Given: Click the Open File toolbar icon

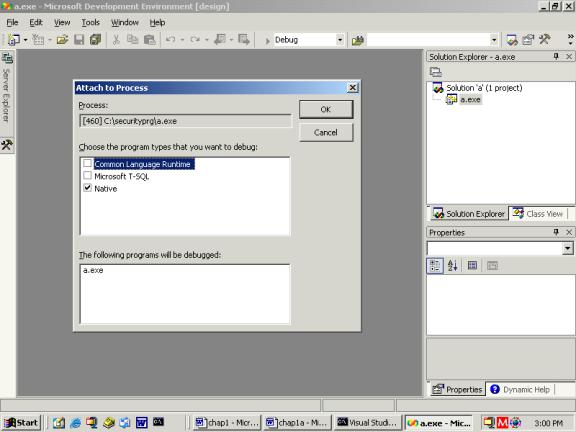Looking at the screenshot, I should [x=62, y=40].
